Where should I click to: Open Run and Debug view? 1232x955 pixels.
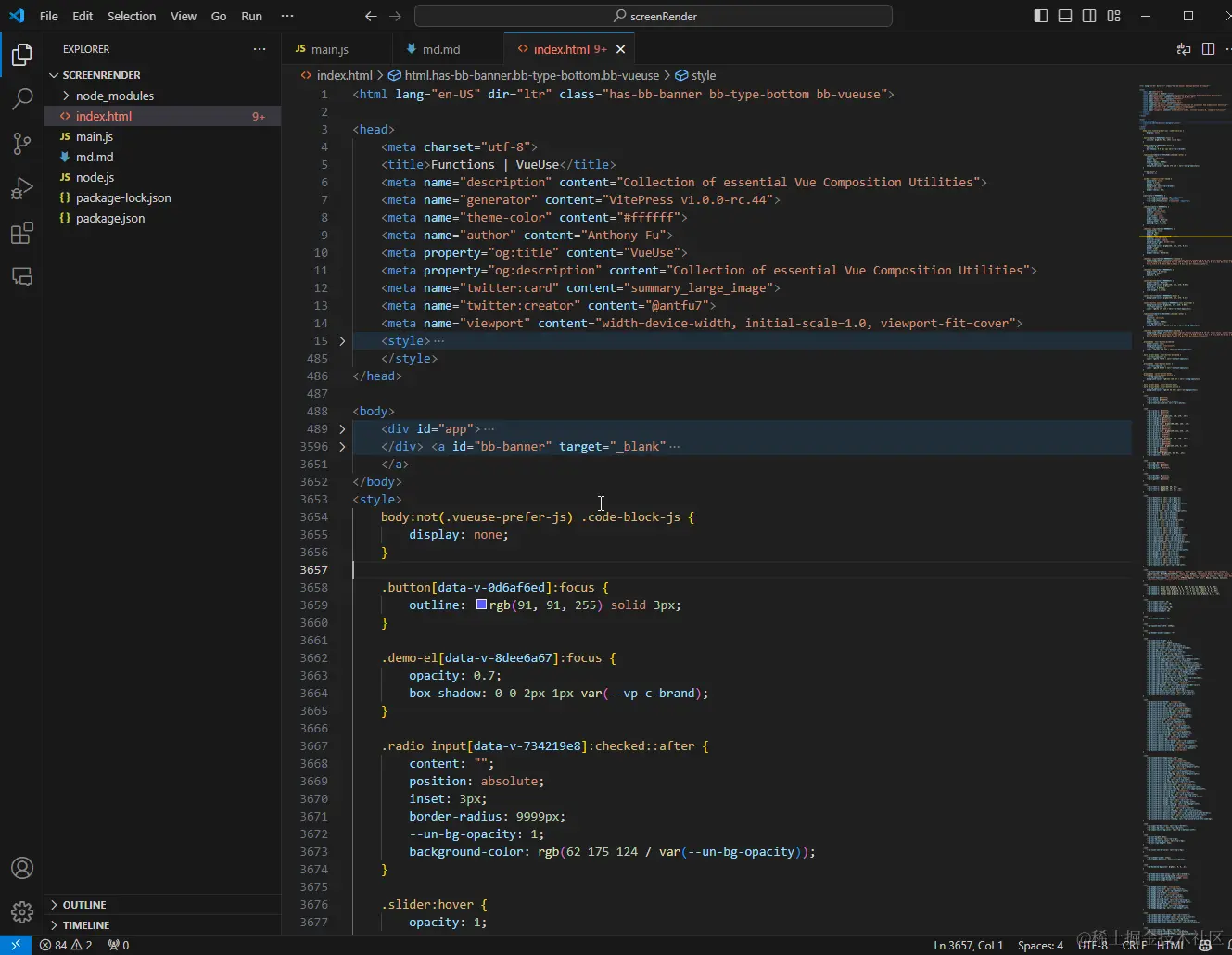pyautogui.click(x=22, y=188)
